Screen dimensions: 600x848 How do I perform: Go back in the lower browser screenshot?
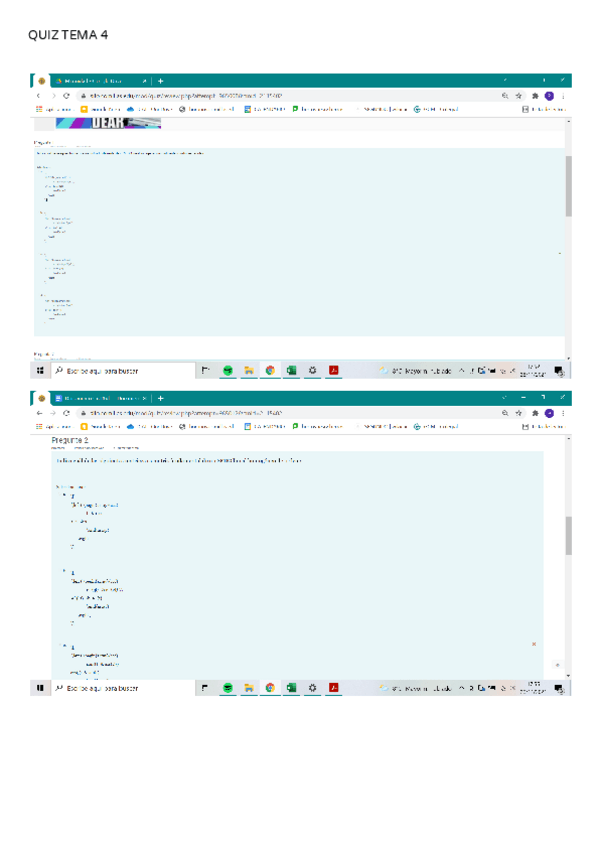38,413
